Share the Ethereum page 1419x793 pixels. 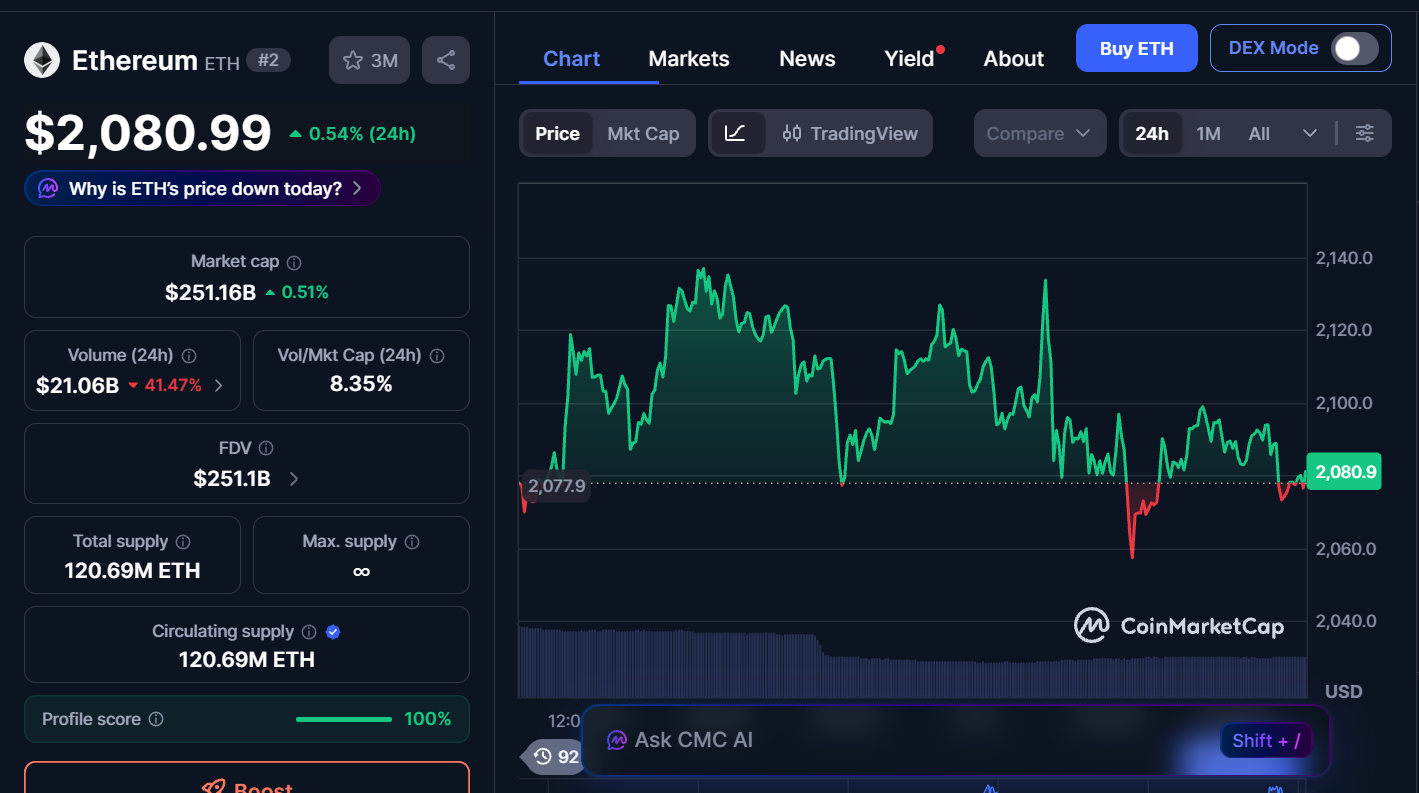445,59
